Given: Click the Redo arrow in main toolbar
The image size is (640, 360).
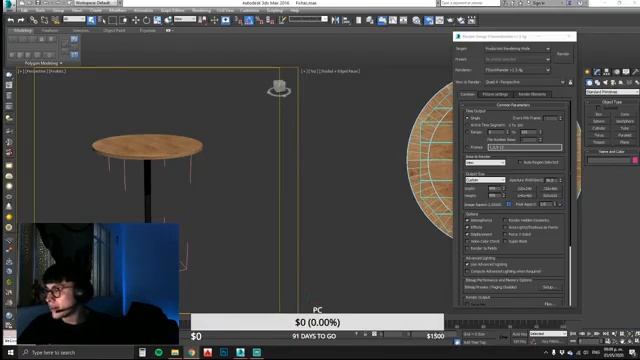Looking at the screenshot, I should pos(20,20).
